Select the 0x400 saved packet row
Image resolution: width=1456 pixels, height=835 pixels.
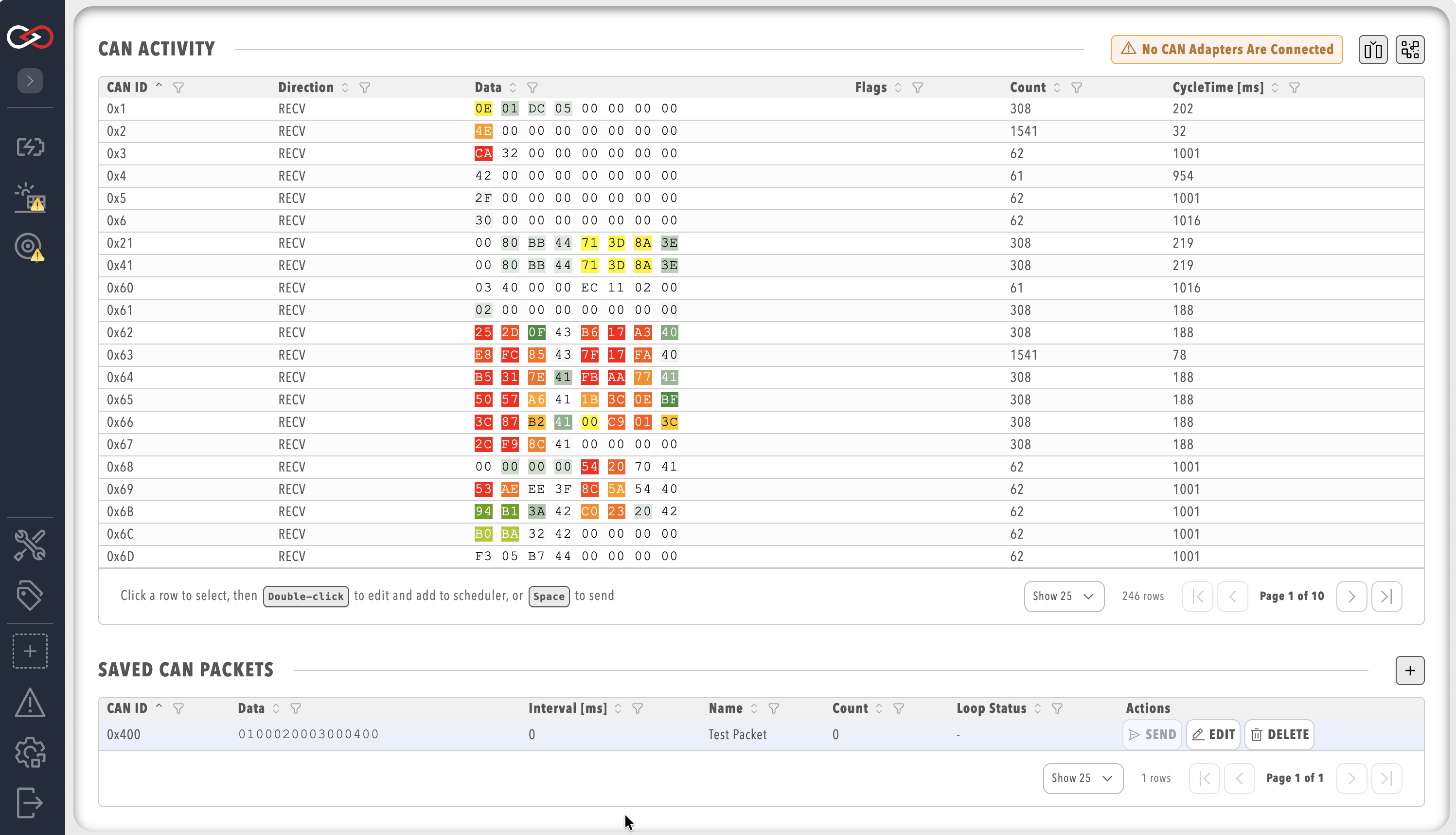761,735
